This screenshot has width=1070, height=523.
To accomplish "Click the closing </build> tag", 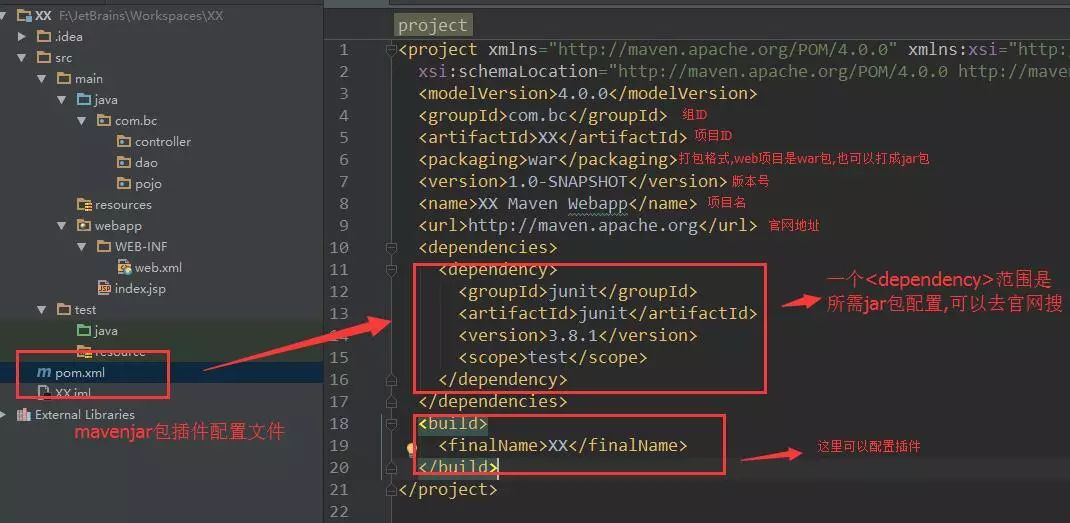I will 459,467.
